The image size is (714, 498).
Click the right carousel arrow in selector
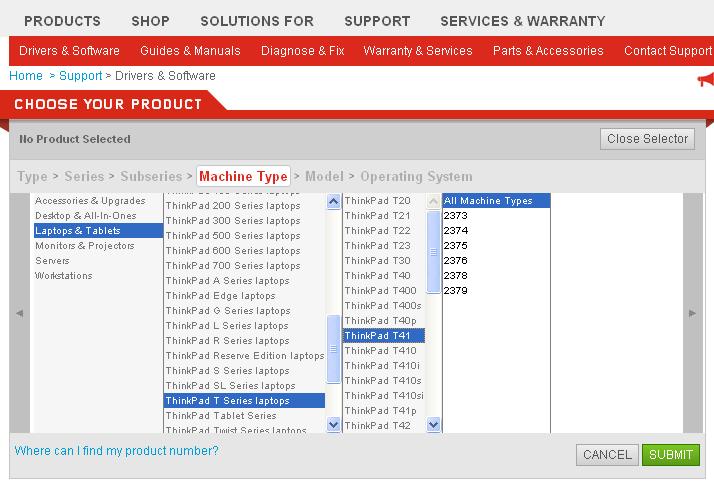[x=693, y=313]
